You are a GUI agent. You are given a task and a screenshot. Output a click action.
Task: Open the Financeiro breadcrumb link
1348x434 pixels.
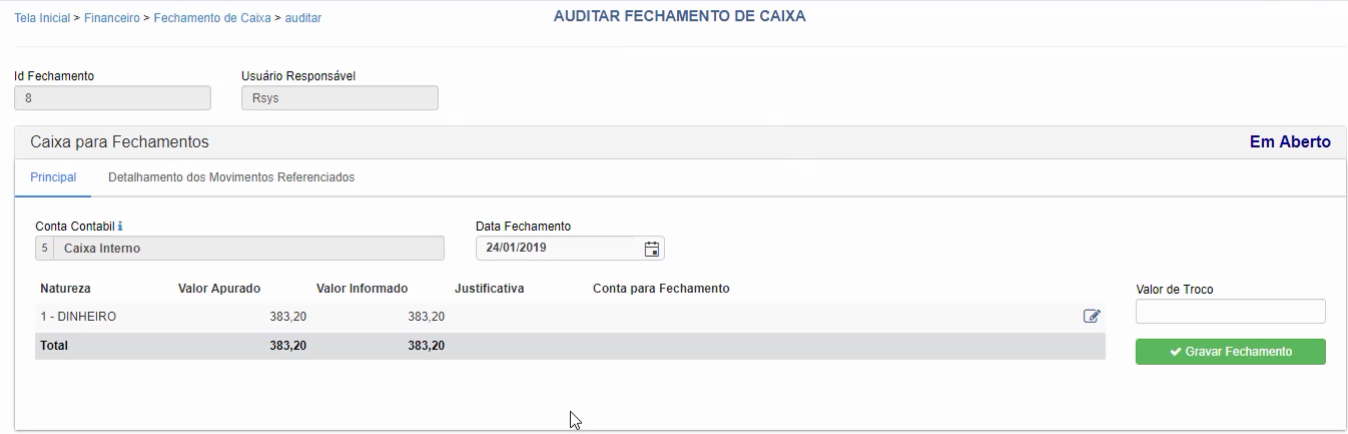coord(111,19)
